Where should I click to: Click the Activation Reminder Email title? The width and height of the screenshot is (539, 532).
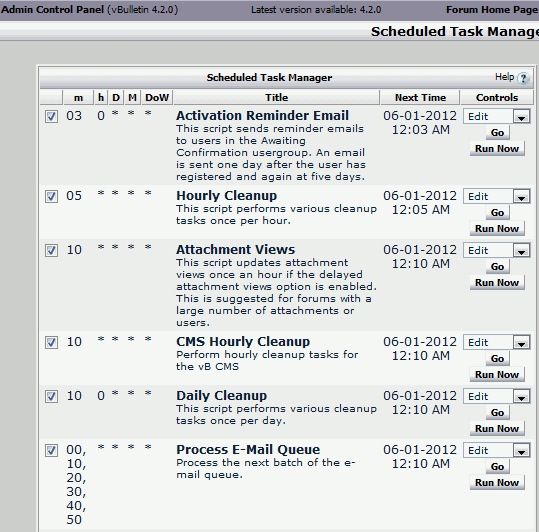point(262,115)
